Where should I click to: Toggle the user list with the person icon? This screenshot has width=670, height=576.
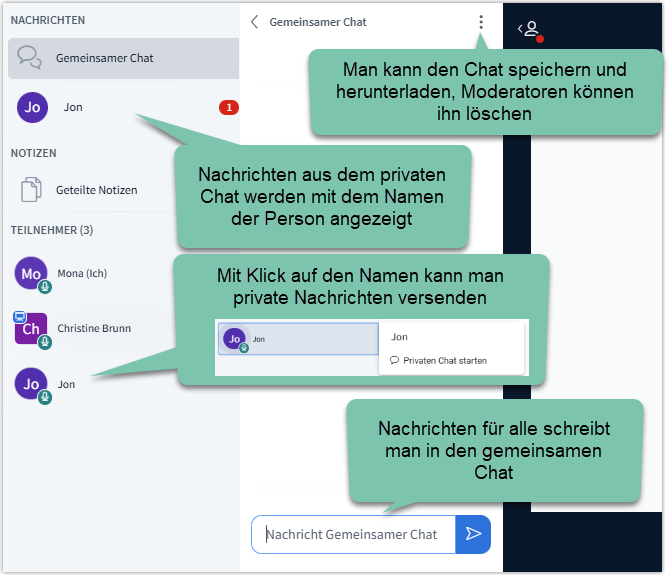click(530, 29)
